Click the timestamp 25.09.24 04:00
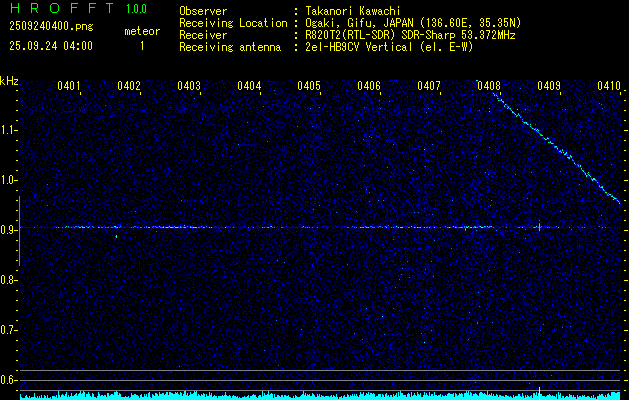 click(51, 46)
